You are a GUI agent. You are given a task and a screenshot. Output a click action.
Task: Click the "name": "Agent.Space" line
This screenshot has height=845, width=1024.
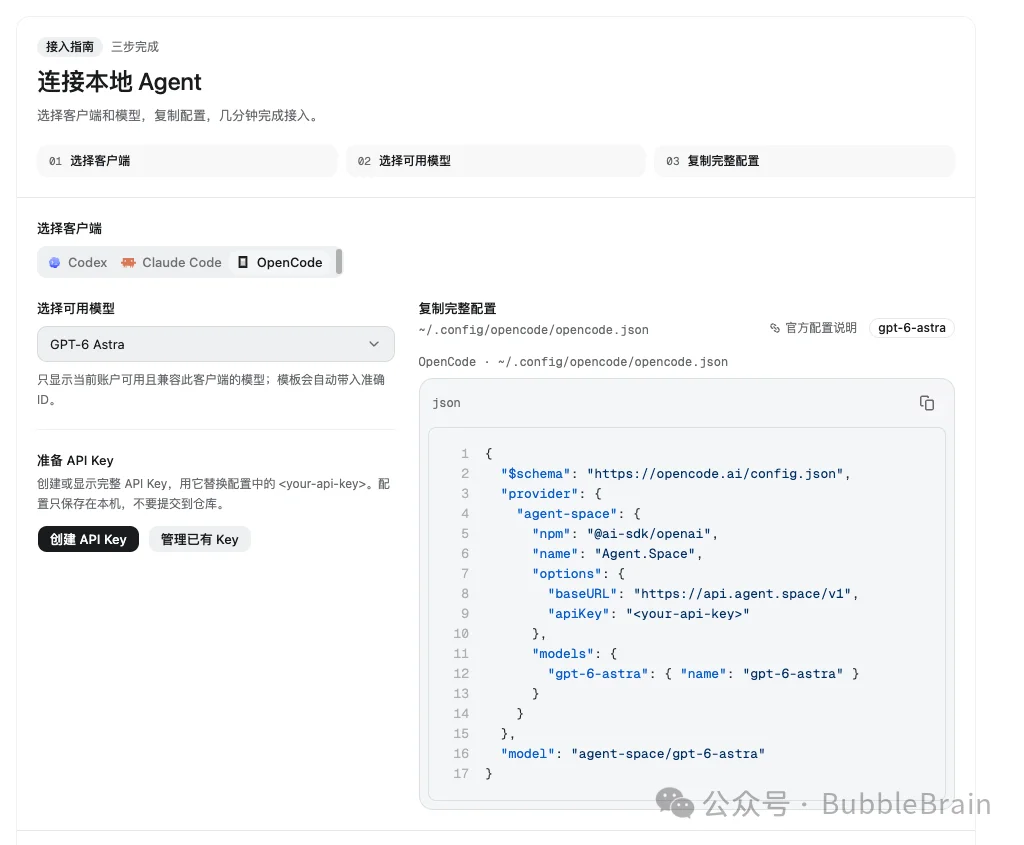click(617, 554)
